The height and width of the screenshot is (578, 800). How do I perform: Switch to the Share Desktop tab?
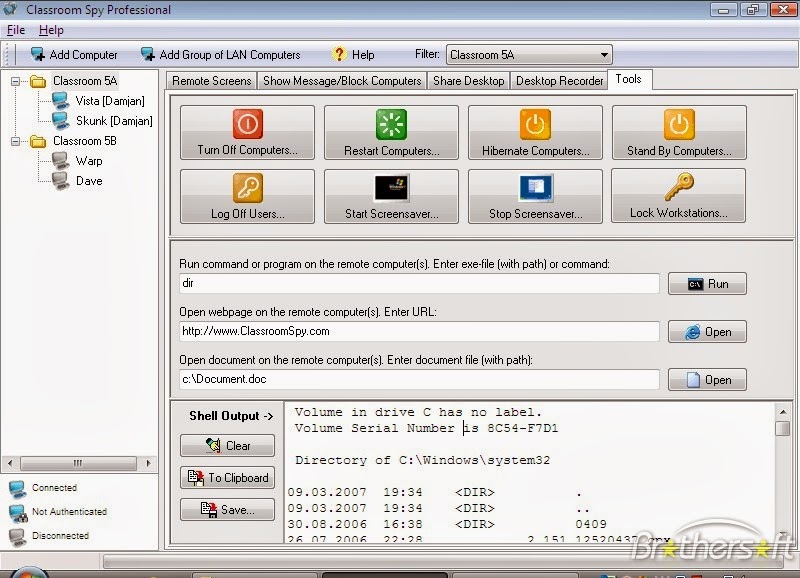coord(468,81)
